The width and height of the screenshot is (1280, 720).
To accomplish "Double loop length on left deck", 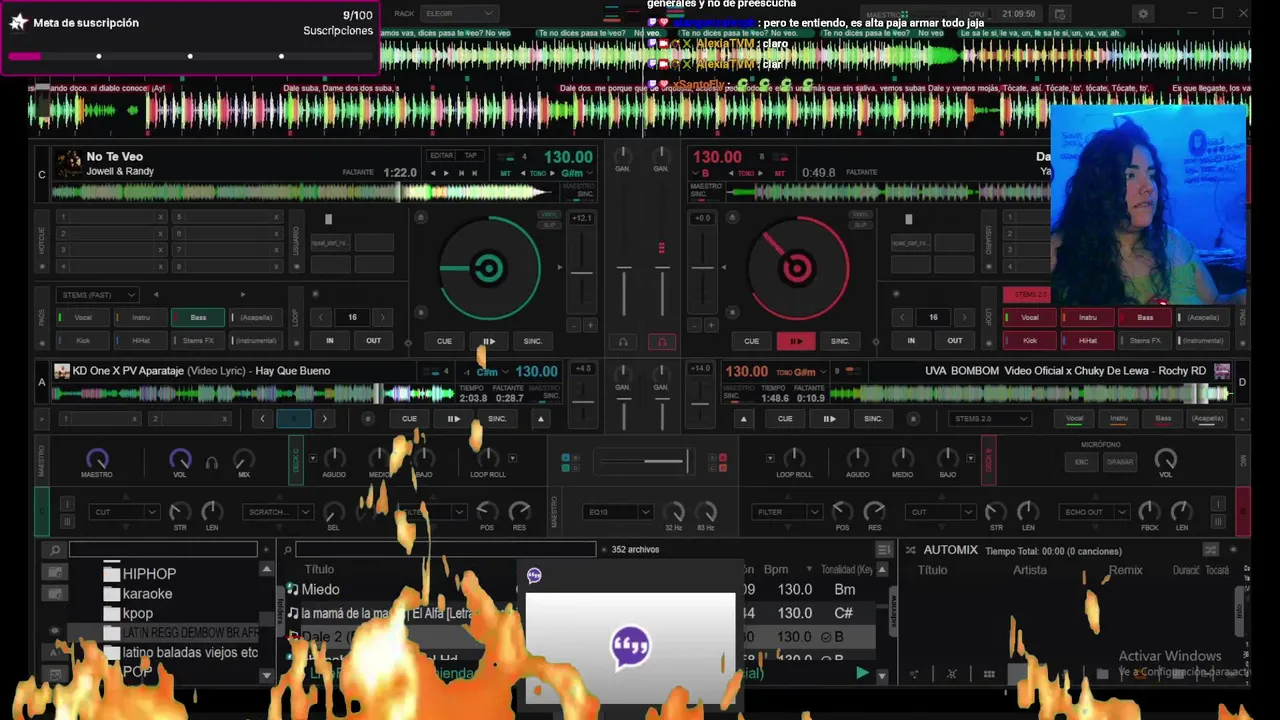I will coord(382,317).
